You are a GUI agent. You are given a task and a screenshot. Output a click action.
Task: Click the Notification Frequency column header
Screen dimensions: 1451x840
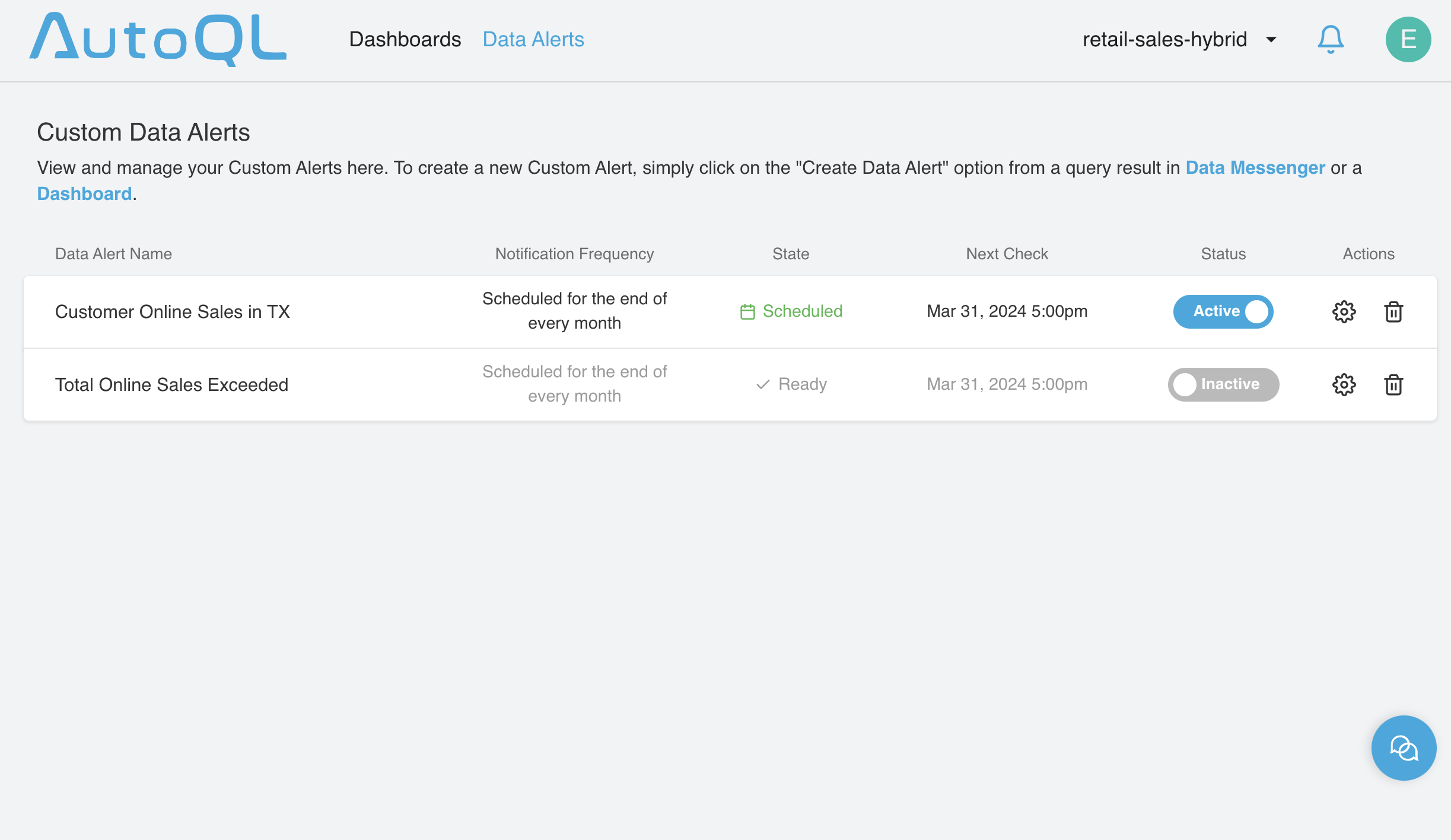point(574,254)
